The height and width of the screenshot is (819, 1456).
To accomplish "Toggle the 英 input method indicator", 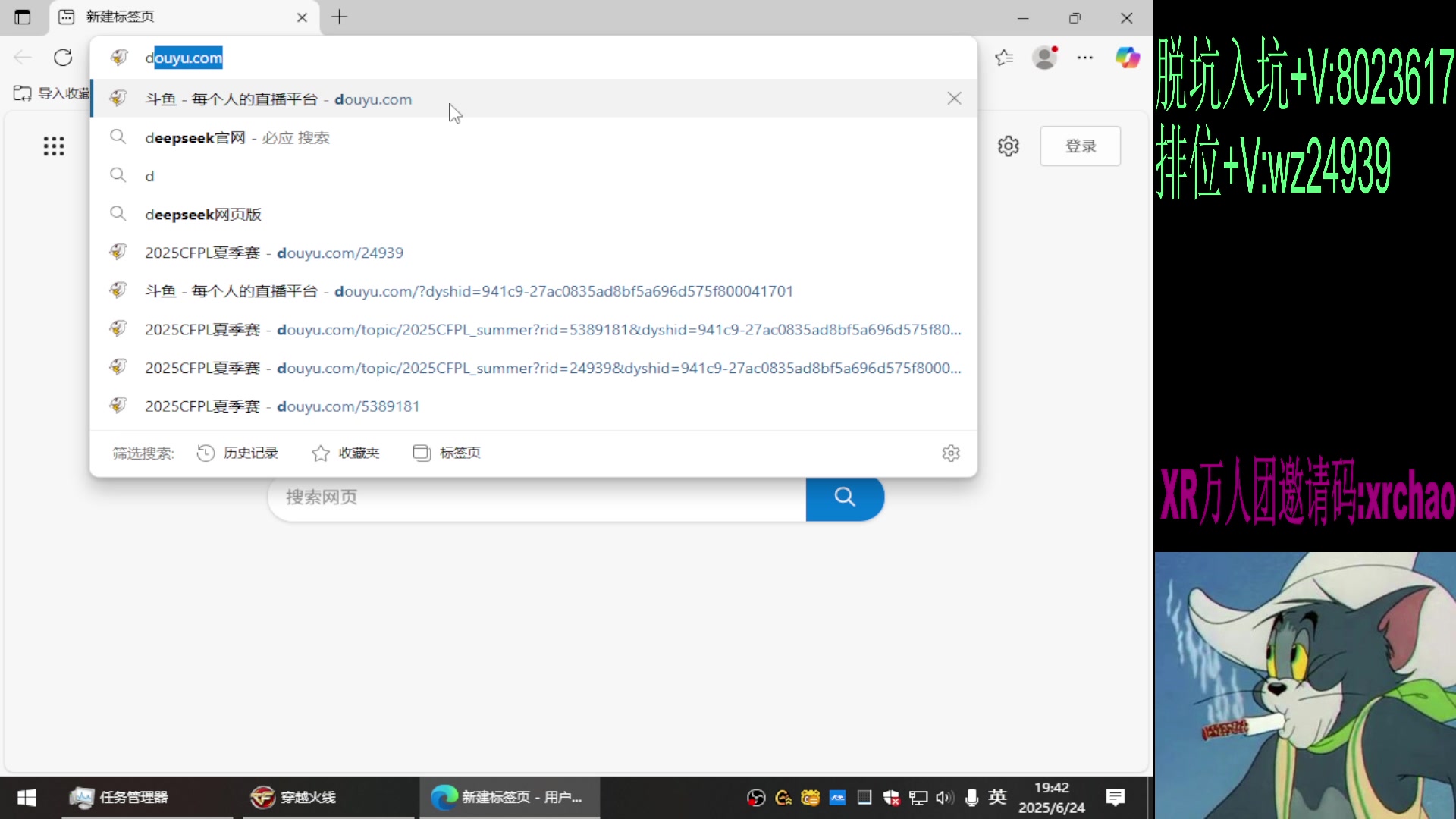I will (x=997, y=797).
